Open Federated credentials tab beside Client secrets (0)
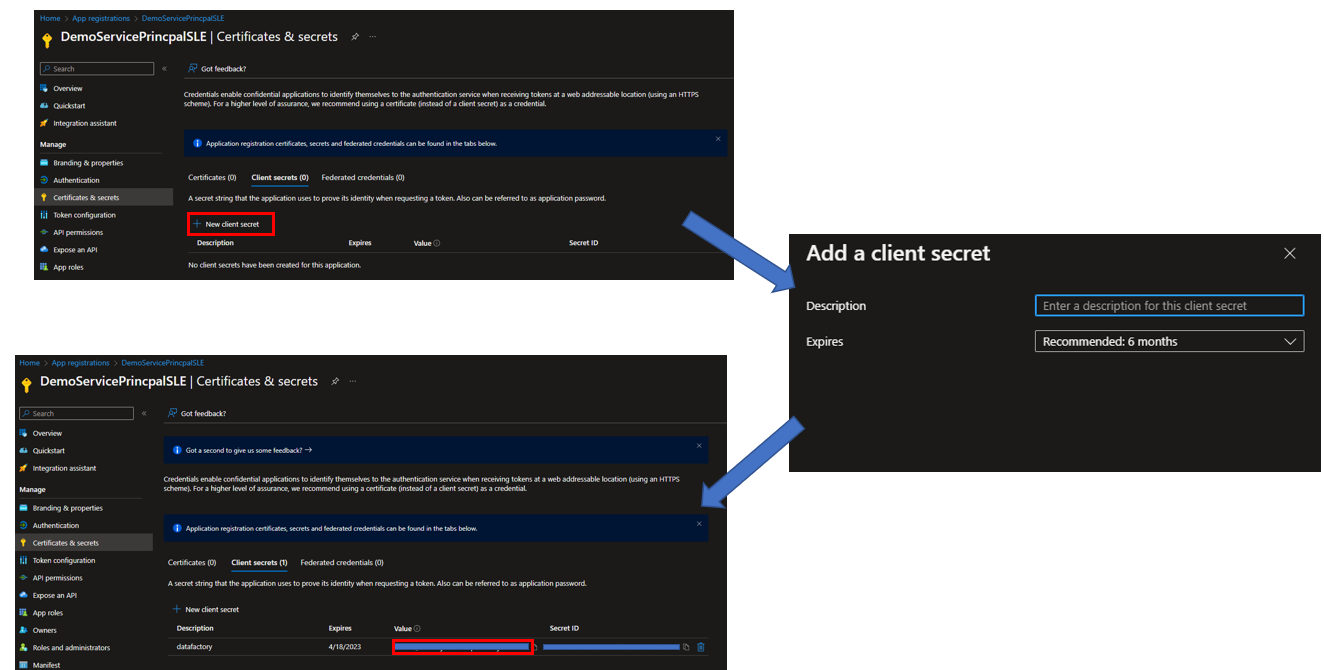Screen dimensions: 1324x670 click(363, 178)
